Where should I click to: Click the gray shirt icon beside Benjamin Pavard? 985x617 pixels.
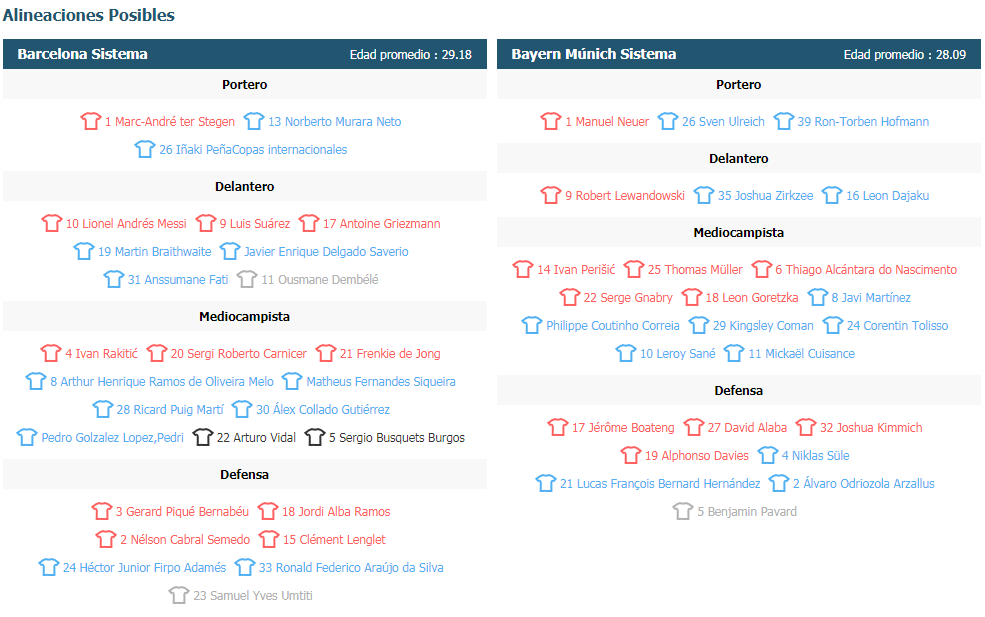683,511
